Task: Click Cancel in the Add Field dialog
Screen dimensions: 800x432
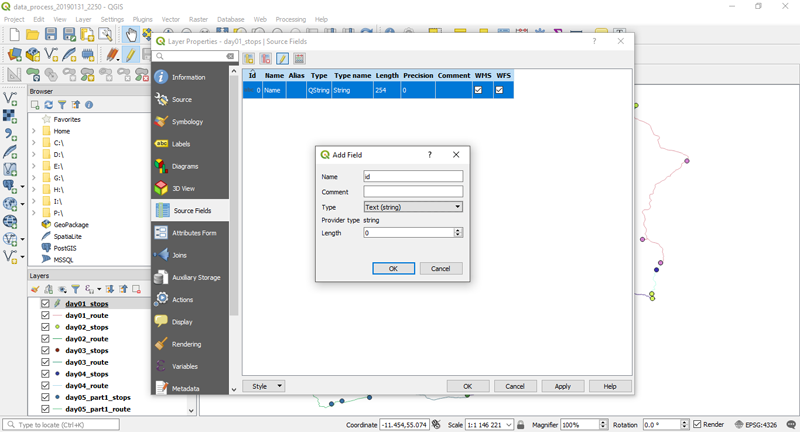Action: click(441, 268)
